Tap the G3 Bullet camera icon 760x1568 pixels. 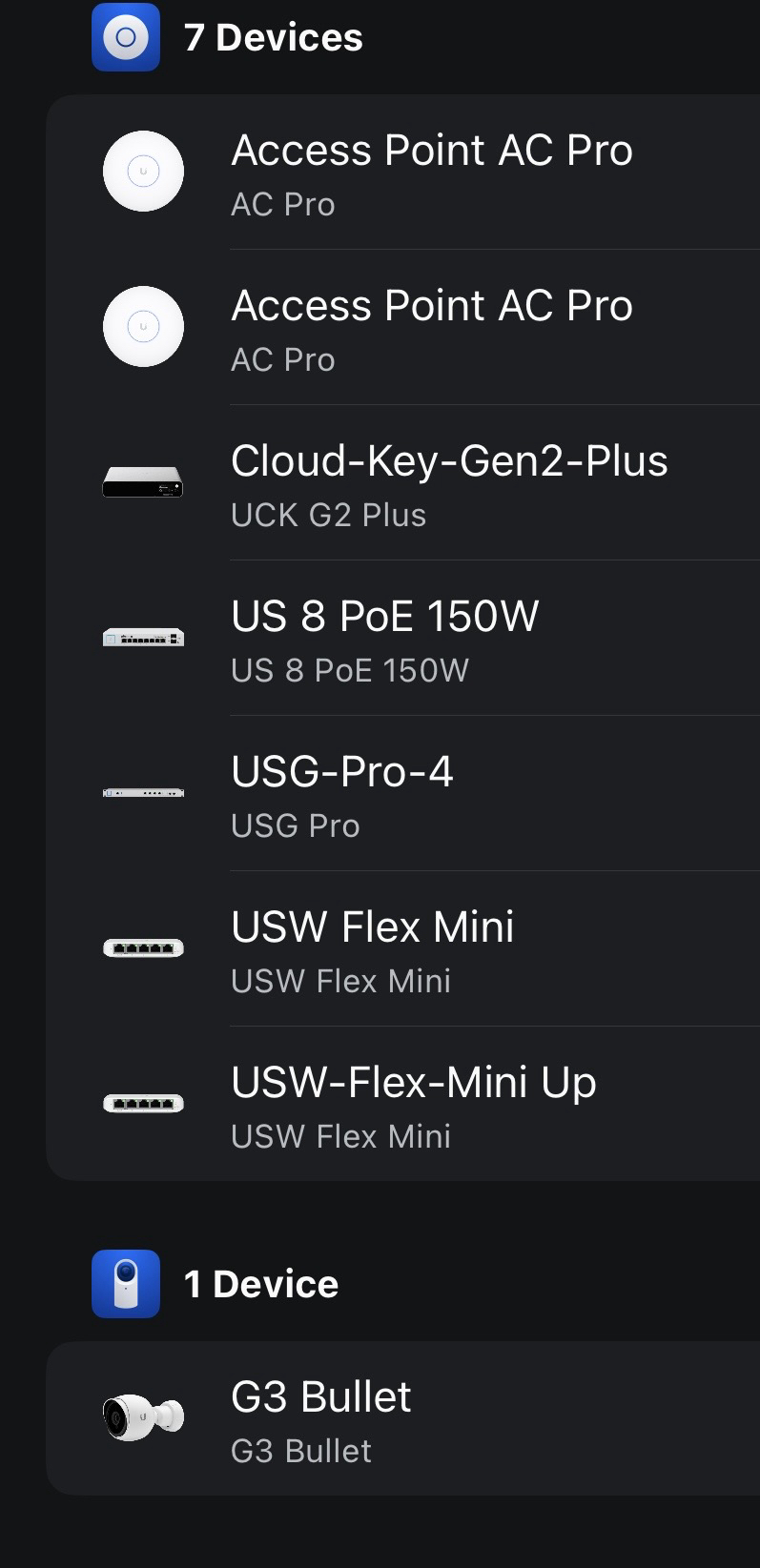[143, 1417]
